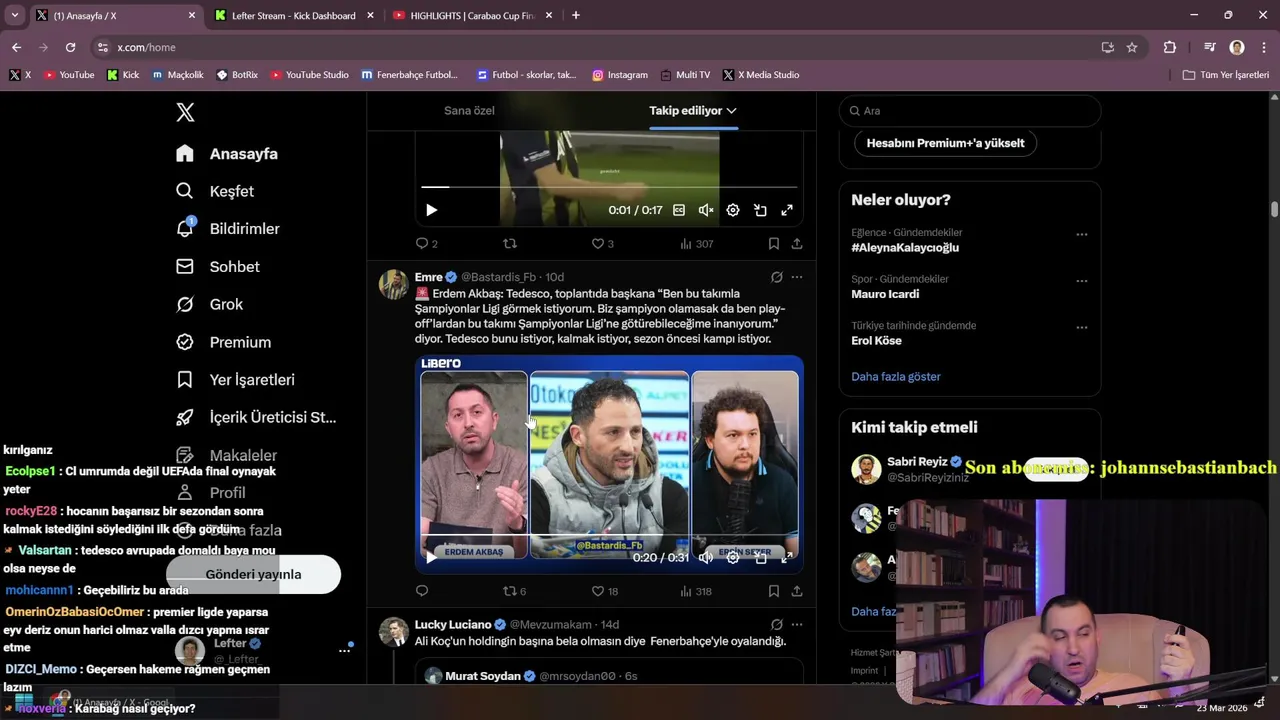More options for Mauro Icardi trend

click(x=1081, y=281)
